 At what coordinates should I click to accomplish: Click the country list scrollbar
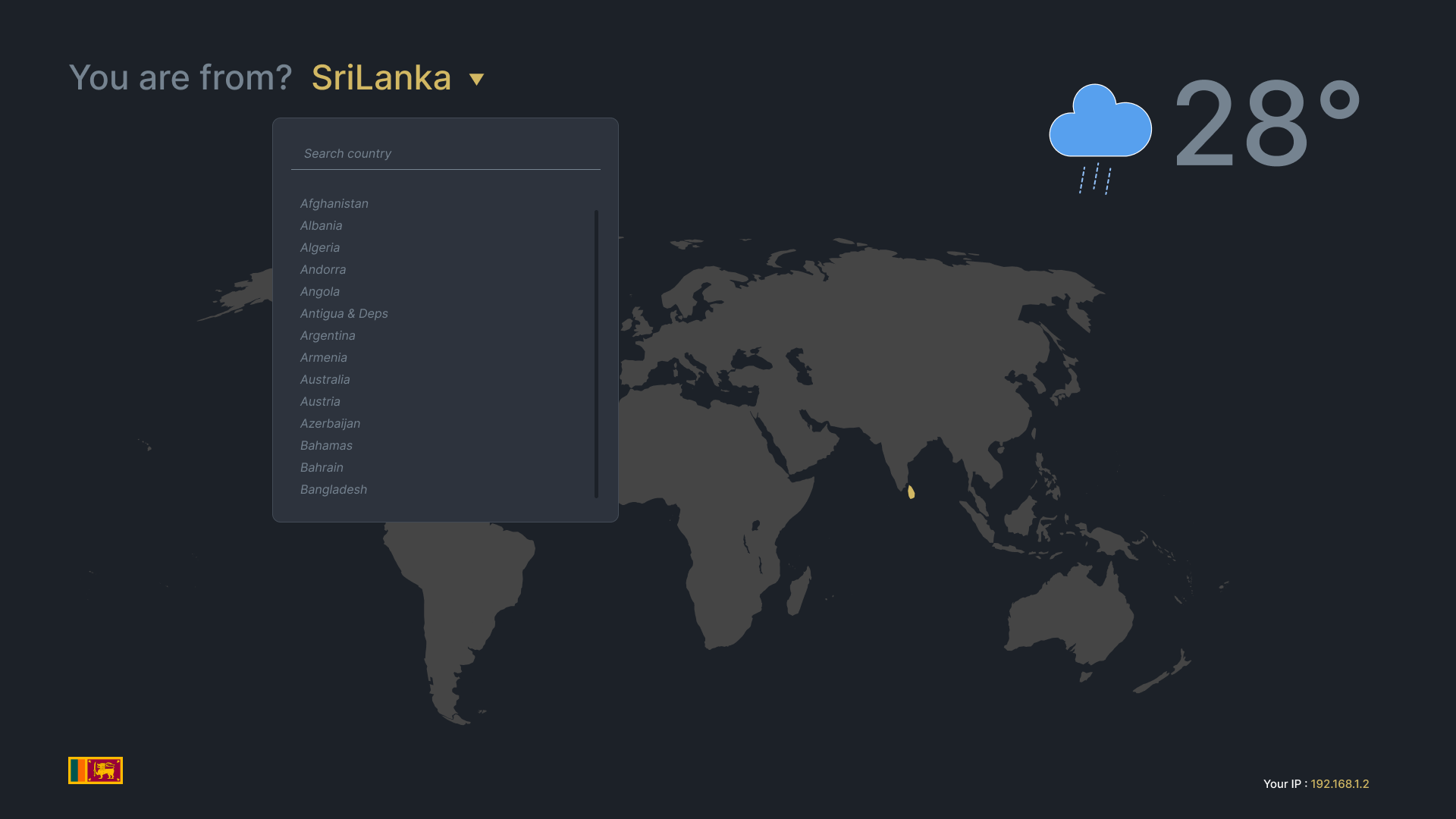point(596,353)
